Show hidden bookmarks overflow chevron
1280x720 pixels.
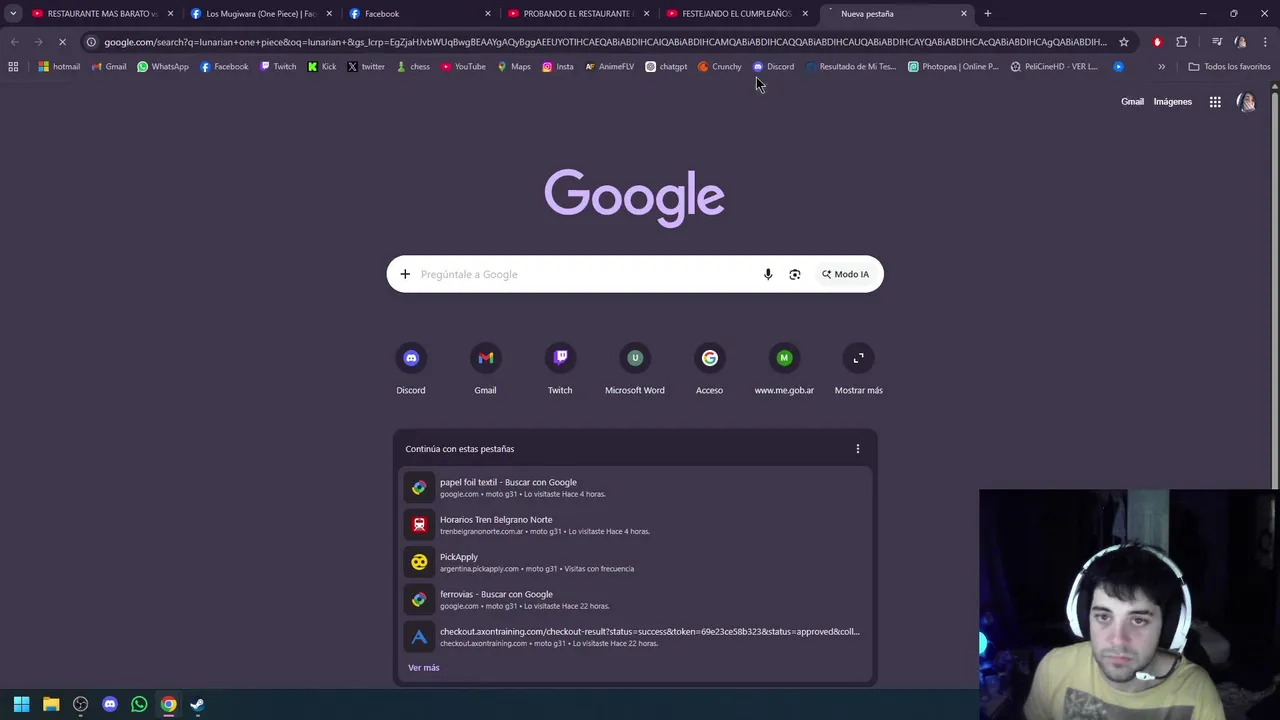click(1162, 67)
